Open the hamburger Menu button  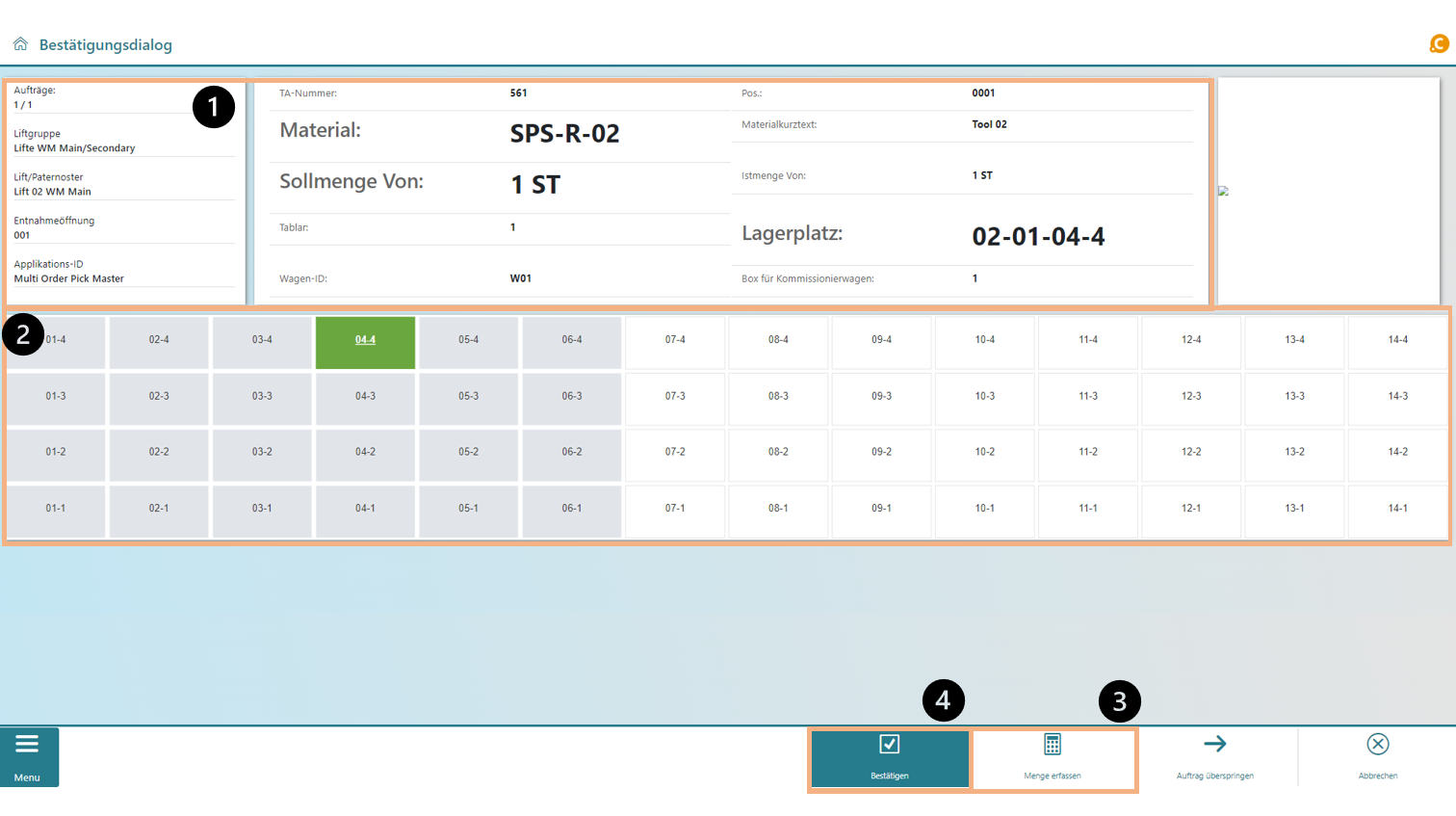28,756
